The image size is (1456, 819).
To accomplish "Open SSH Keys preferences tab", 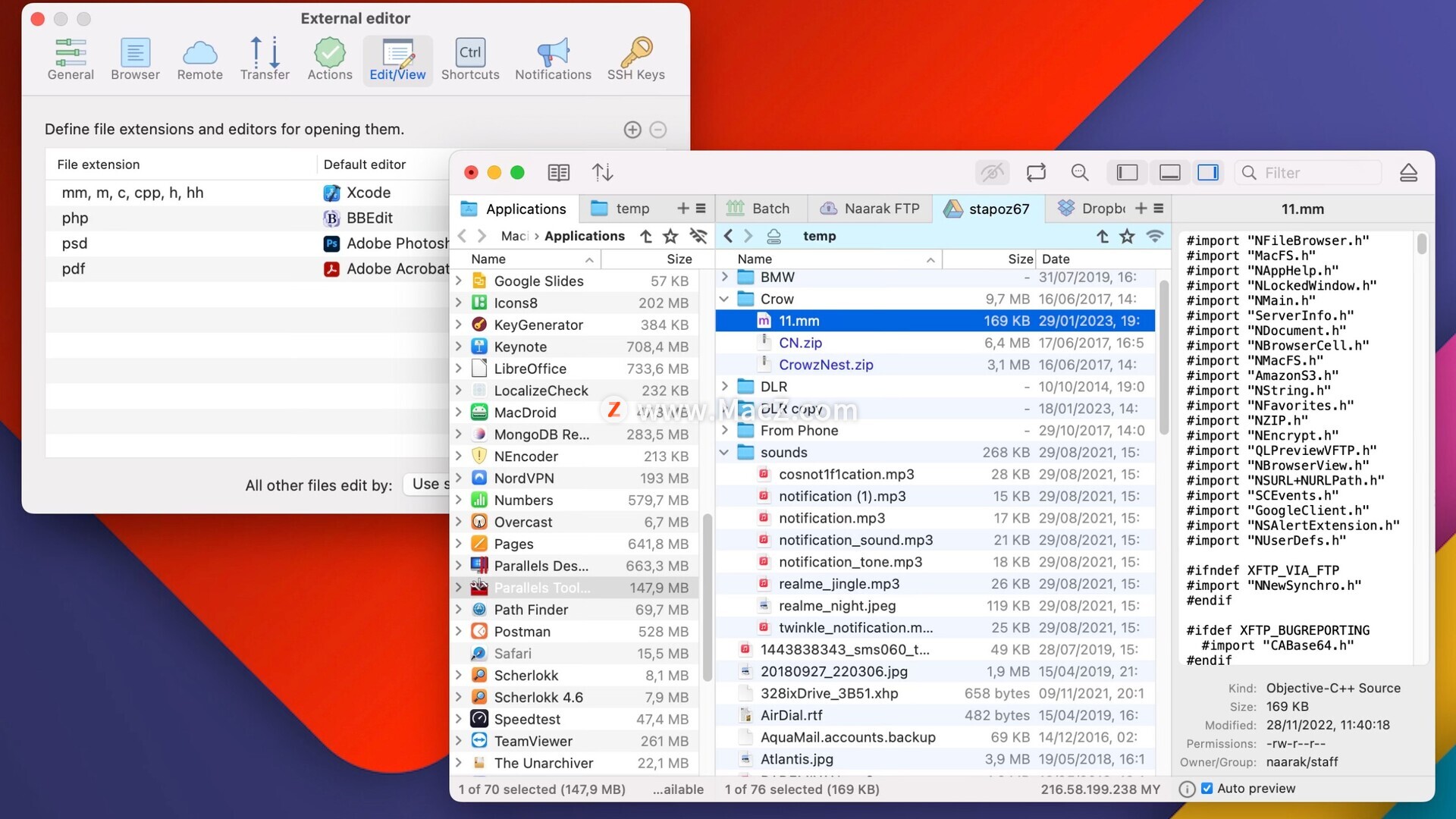I will (635, 59).
